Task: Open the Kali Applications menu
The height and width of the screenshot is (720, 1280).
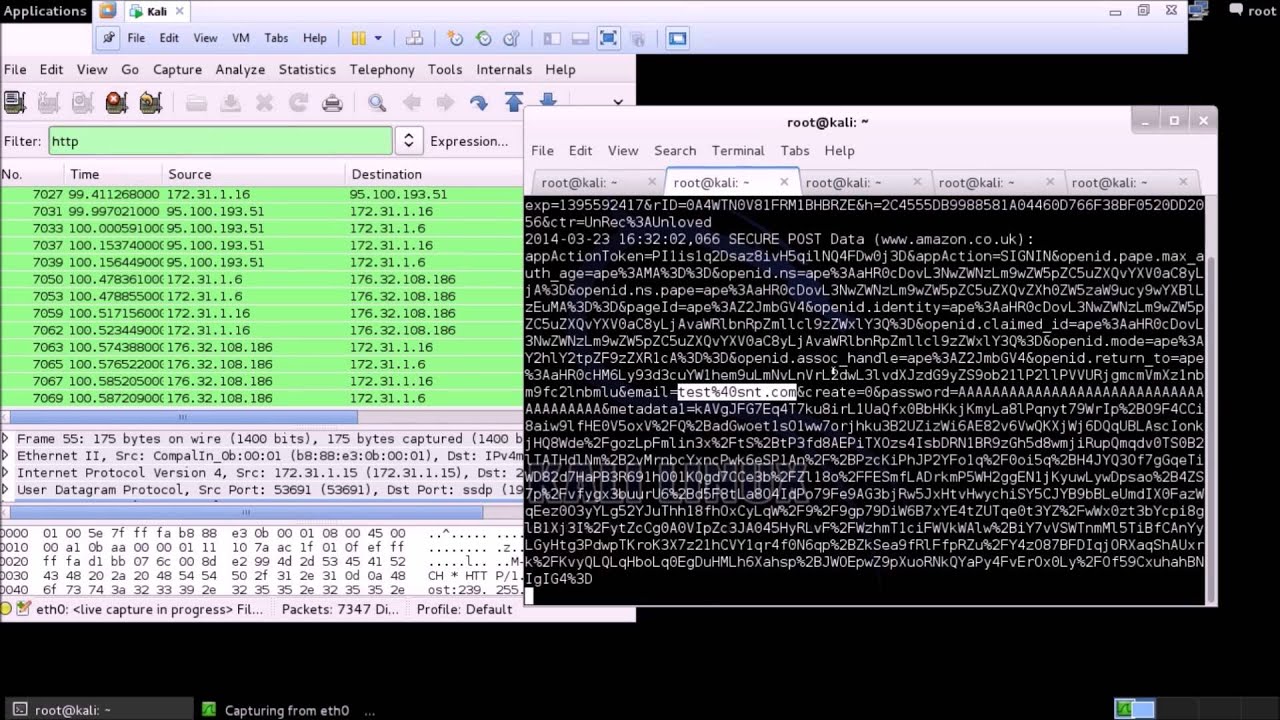Action: [x=45, y=11]
